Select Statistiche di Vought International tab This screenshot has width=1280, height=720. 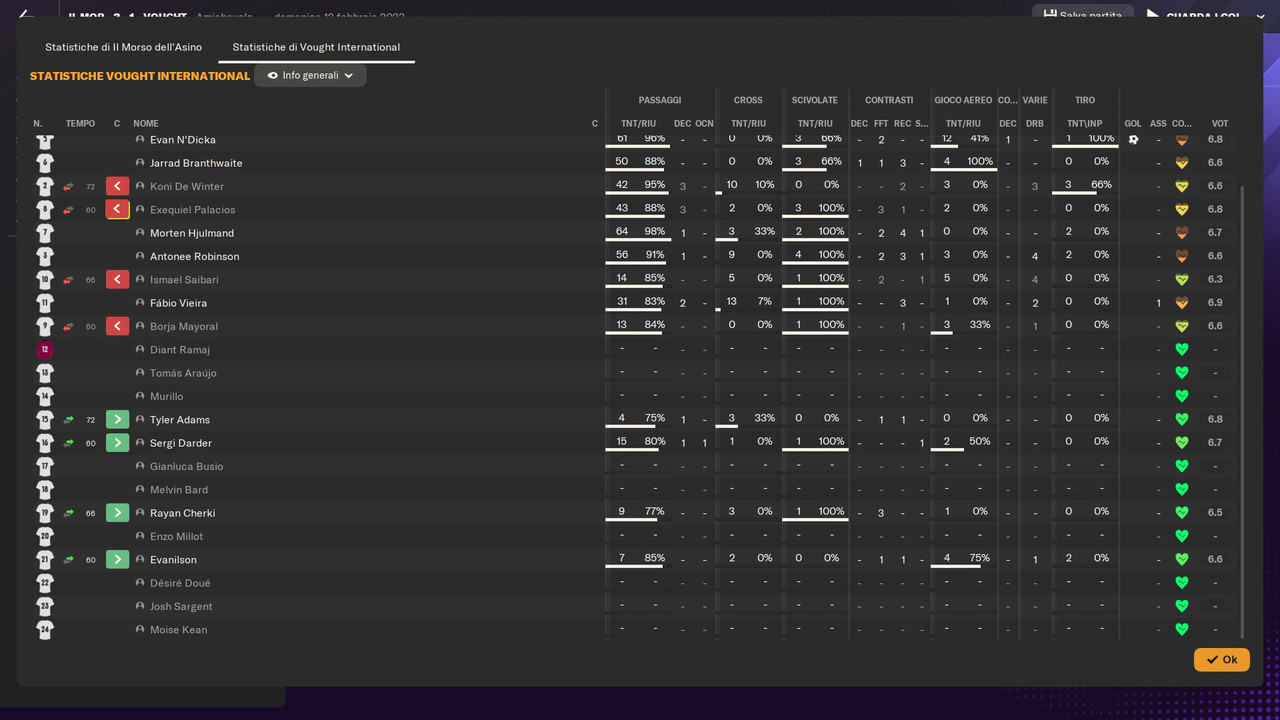click(x=316, y=47)
